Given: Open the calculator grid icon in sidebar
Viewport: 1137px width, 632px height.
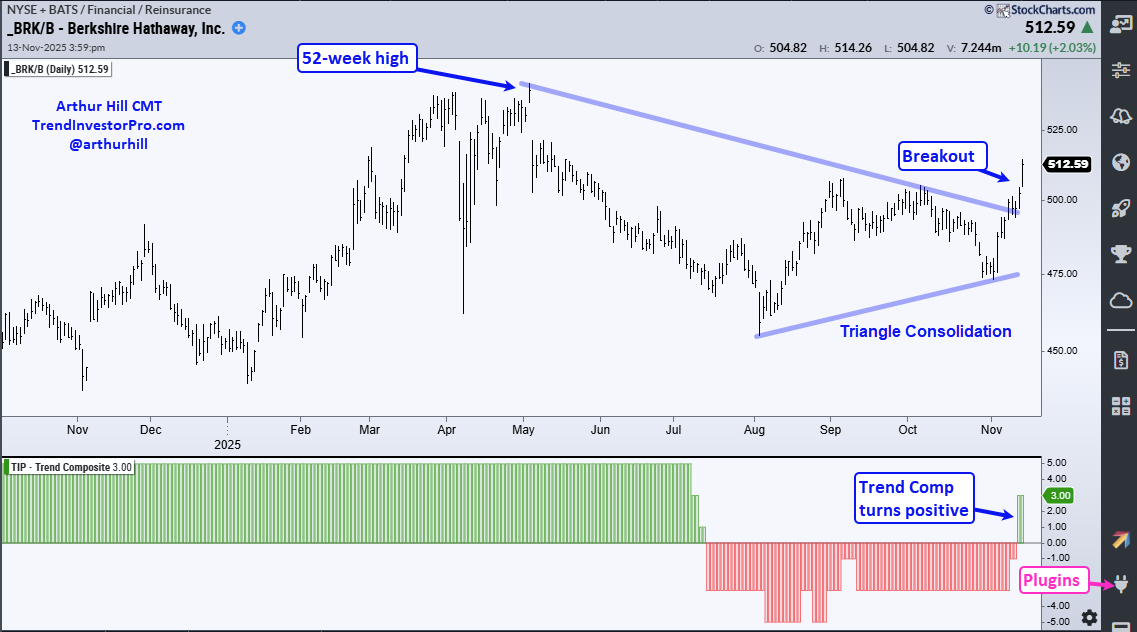Looking at the screenshot, I should point(1120,406).
